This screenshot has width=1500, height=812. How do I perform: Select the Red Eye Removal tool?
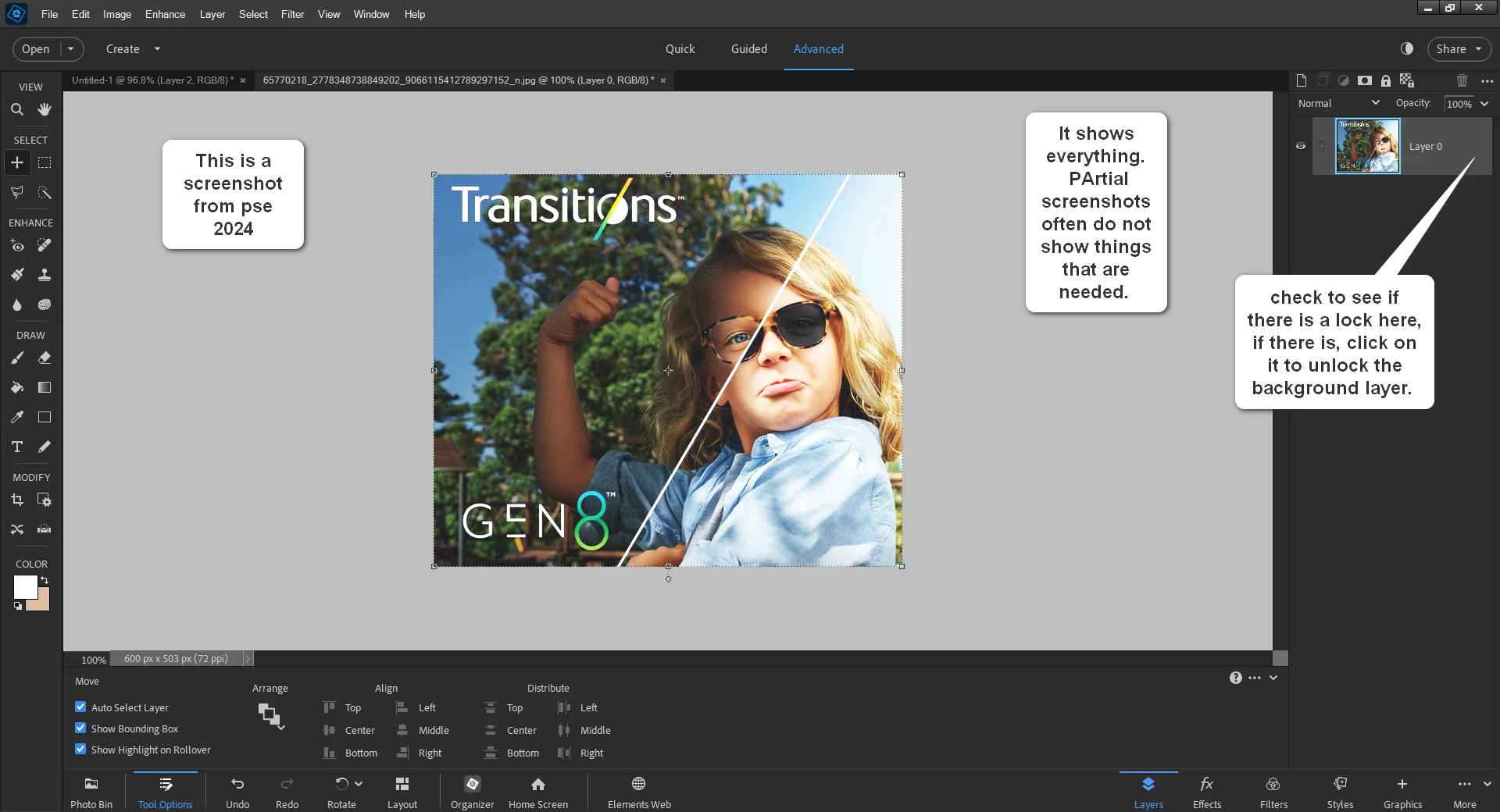coord(16,245)
